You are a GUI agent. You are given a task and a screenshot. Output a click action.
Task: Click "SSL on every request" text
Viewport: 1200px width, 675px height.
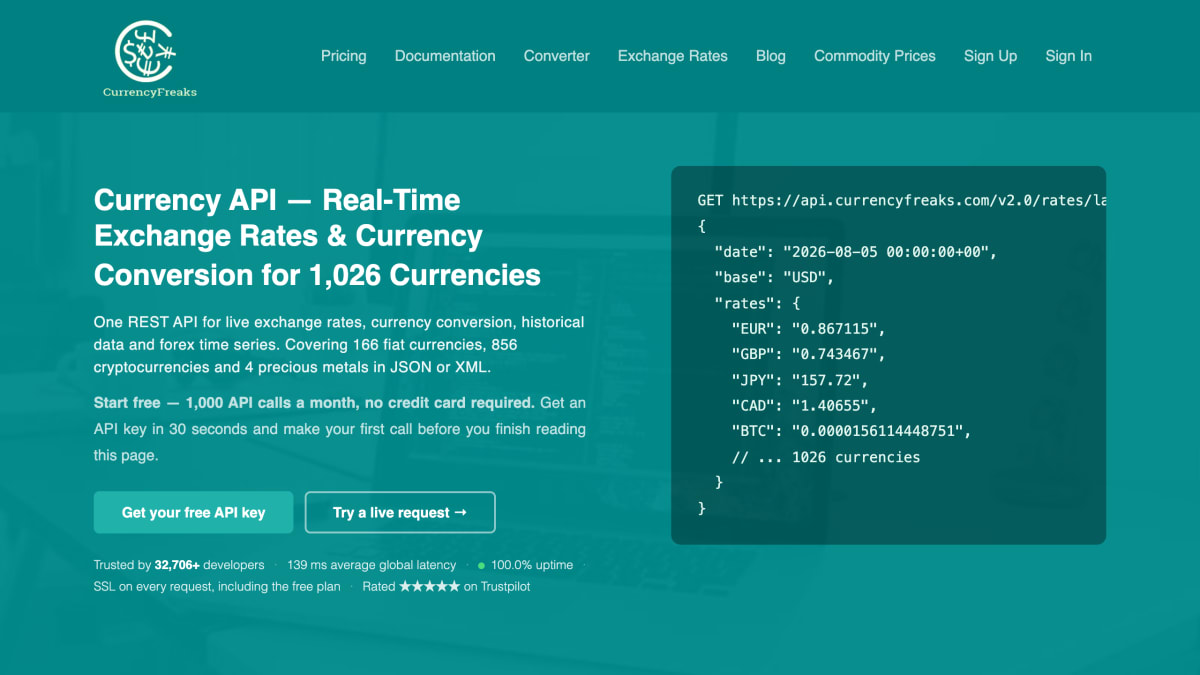click(x=217, y=587)
